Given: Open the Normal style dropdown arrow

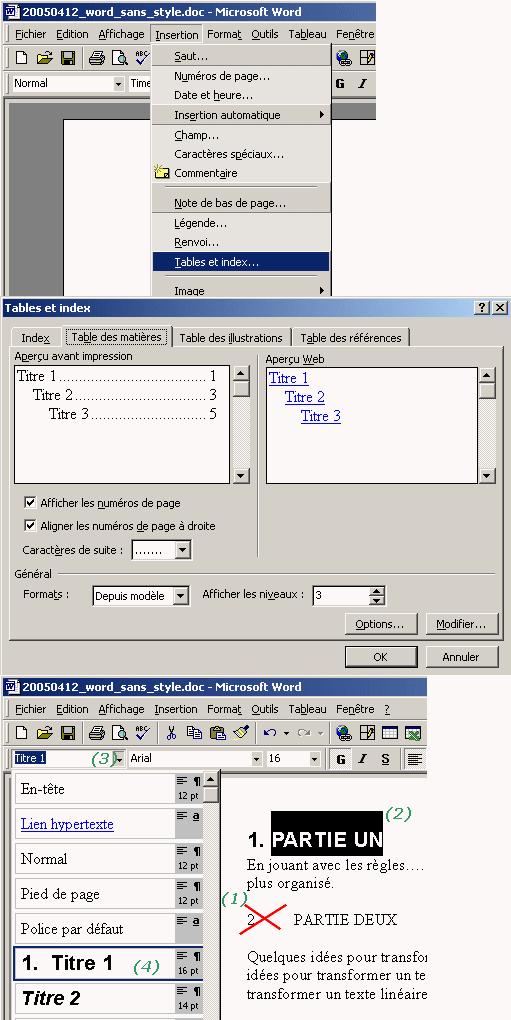Looking at the screenshot, I should [118, 83].
